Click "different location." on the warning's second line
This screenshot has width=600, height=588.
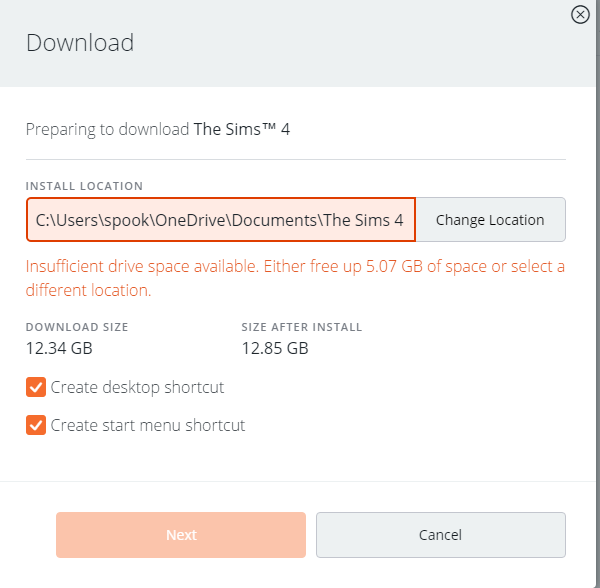coord(88,291)
